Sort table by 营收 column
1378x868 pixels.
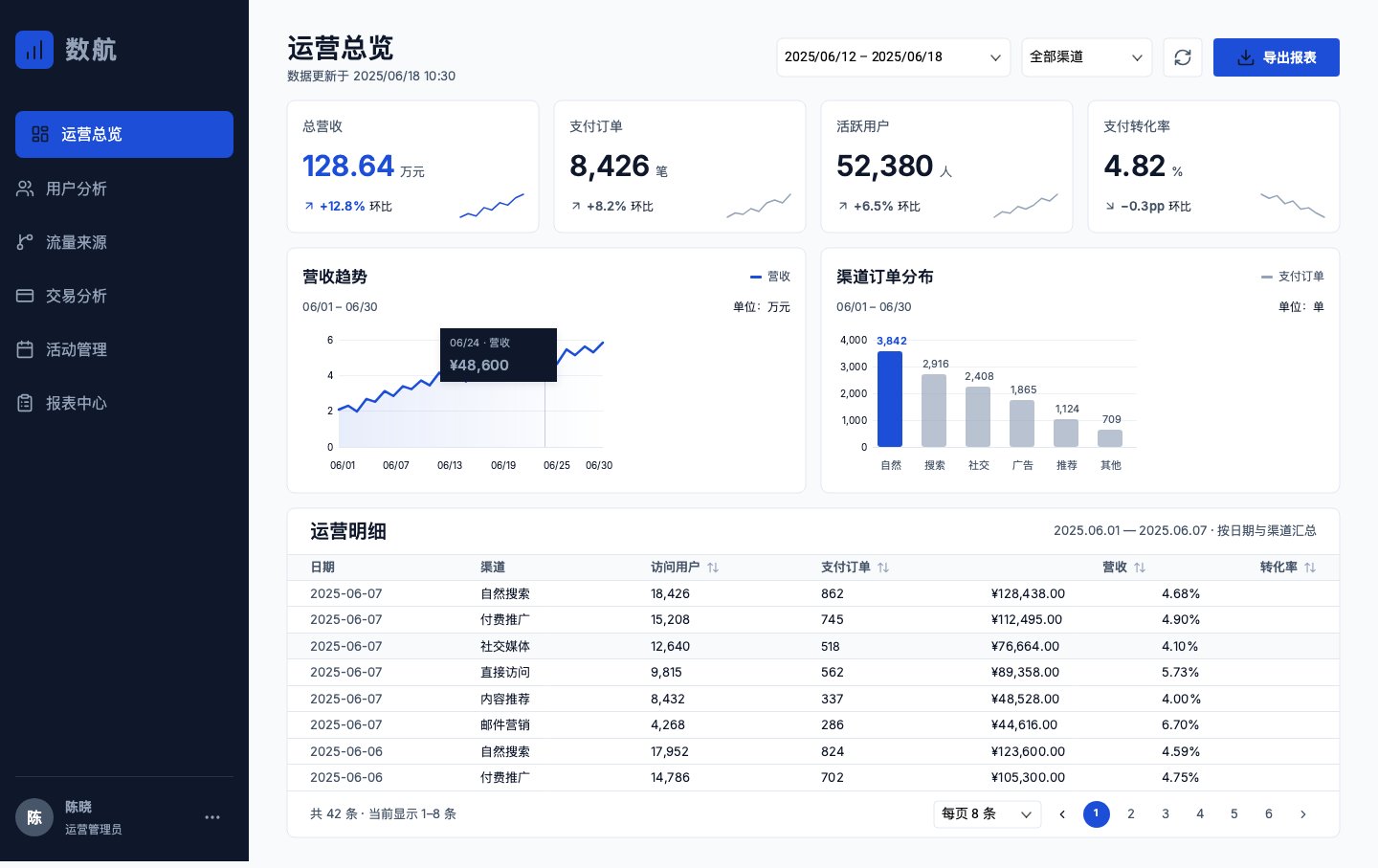pos(1139,568)
